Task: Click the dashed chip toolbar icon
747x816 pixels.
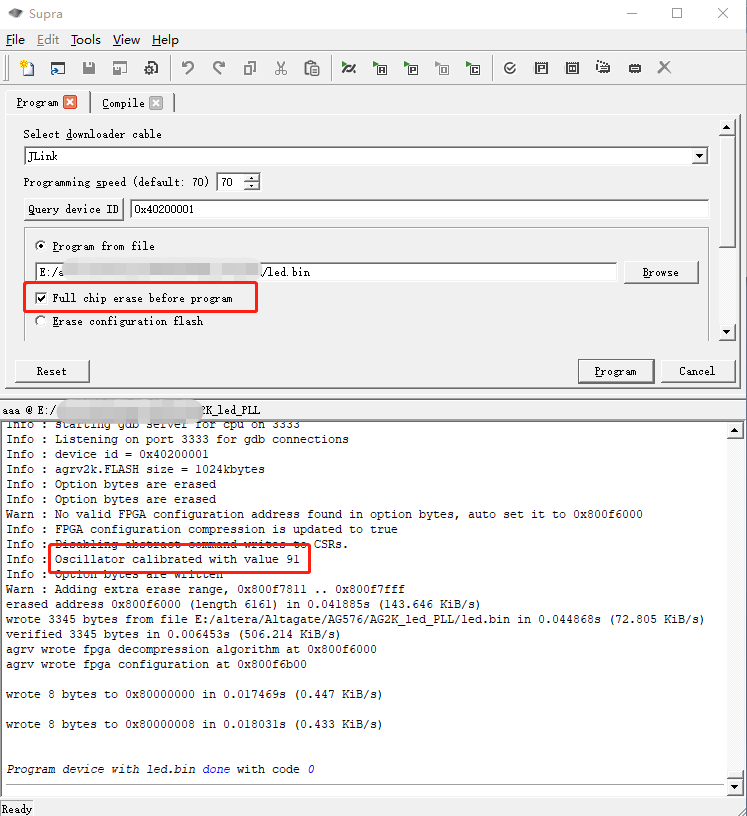Action: point(603,68)
